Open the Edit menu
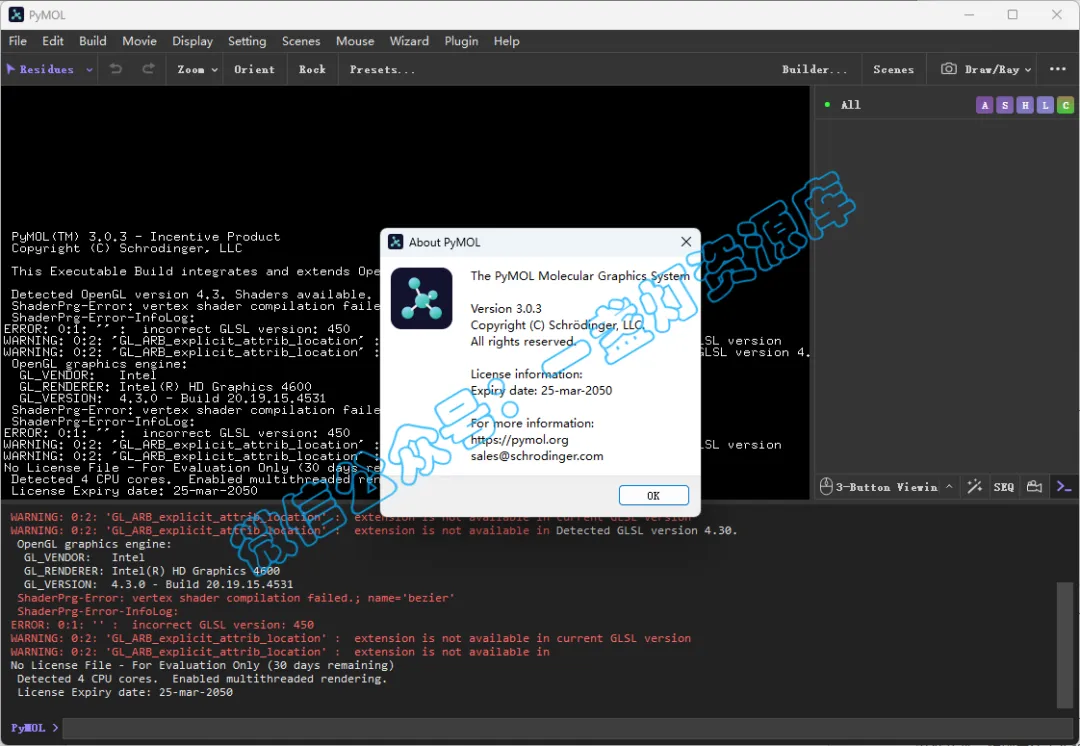 (x=52, y=41)
